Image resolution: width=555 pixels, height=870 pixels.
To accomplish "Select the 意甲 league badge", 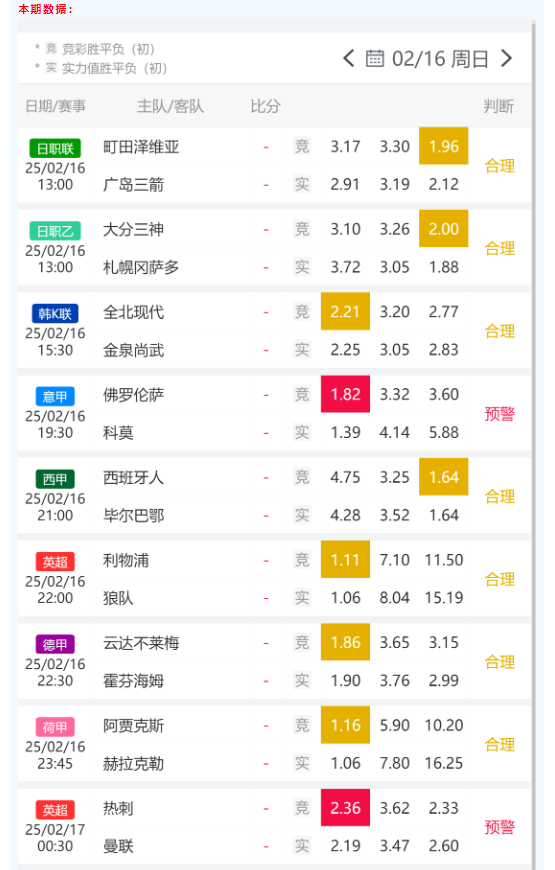I will pos(55,397).
